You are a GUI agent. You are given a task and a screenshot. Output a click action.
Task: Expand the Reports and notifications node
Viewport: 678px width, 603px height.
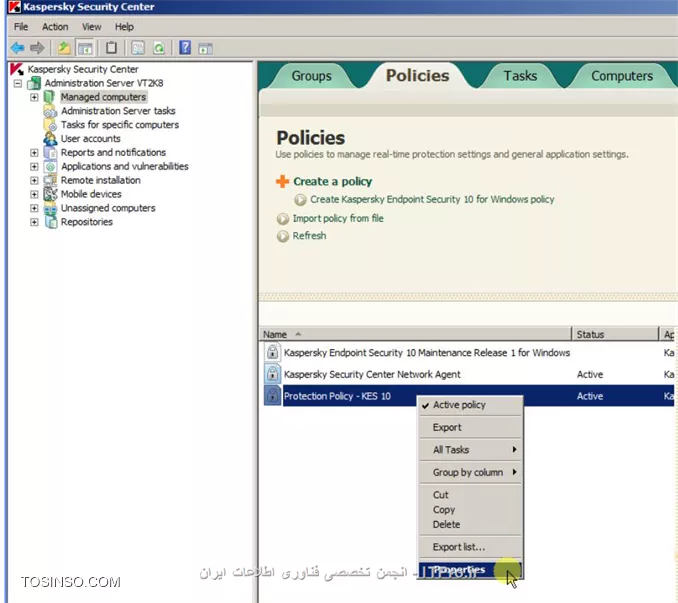34,153
